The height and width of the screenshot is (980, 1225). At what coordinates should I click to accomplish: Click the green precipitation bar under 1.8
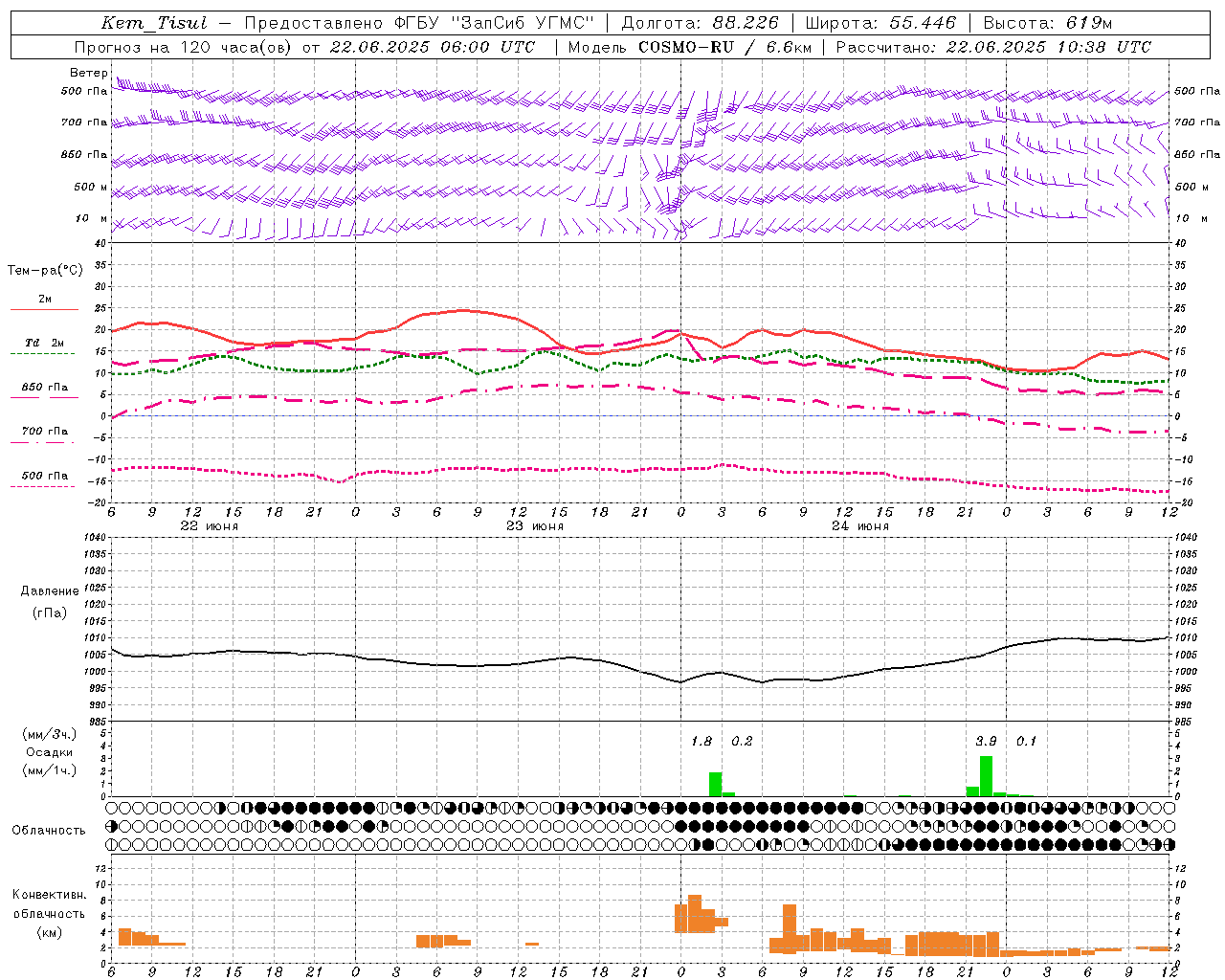[x=715, y=784]
